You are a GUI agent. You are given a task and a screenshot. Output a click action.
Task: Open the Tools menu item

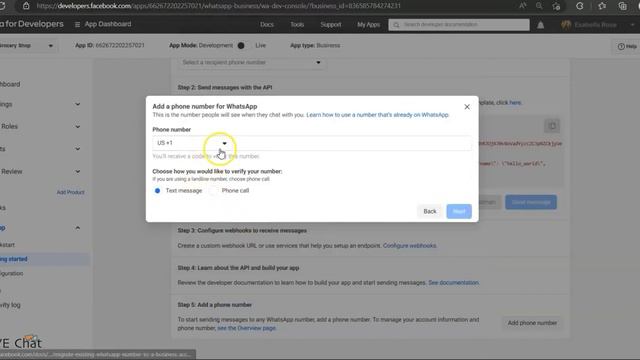(297, 24)
